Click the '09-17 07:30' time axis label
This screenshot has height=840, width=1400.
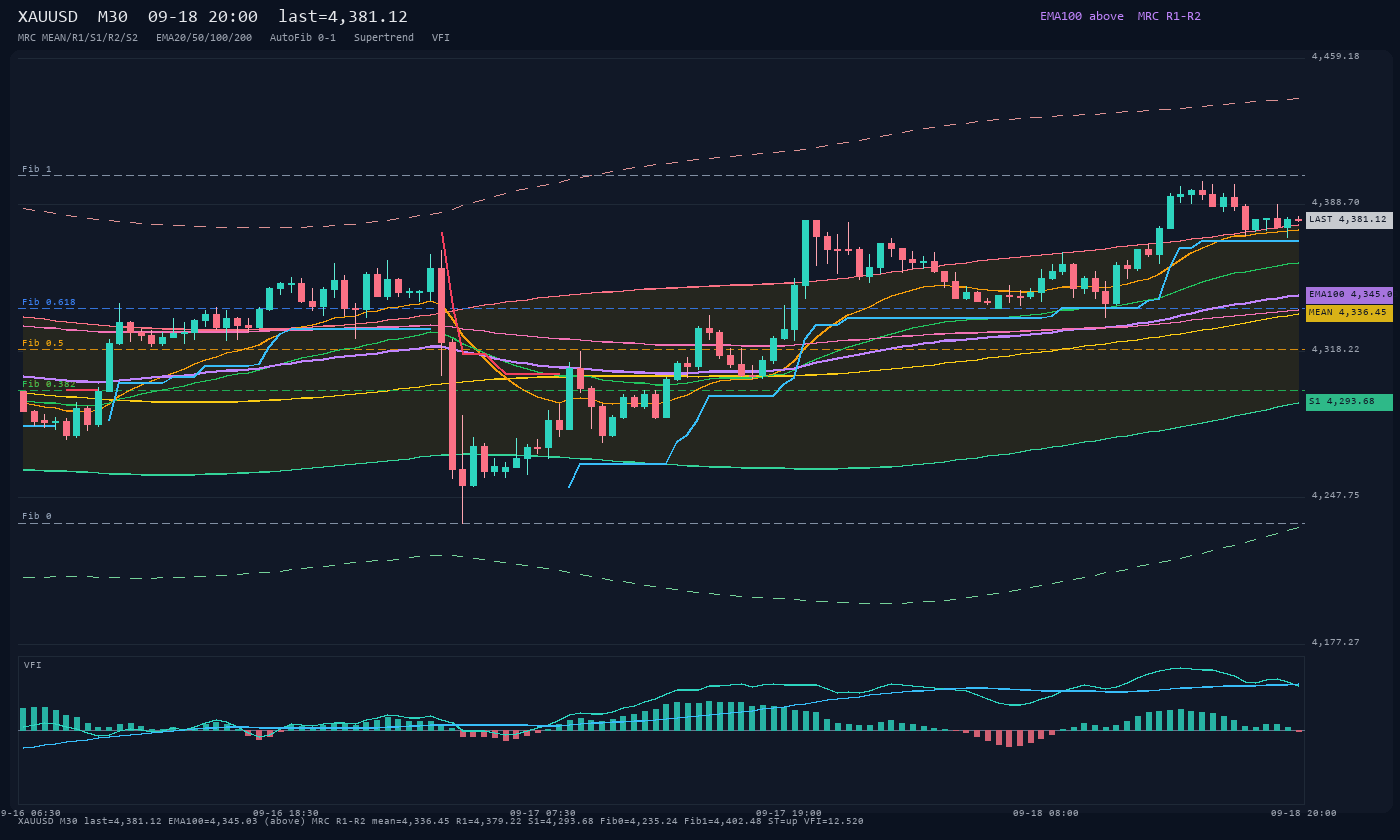point(543,813)
